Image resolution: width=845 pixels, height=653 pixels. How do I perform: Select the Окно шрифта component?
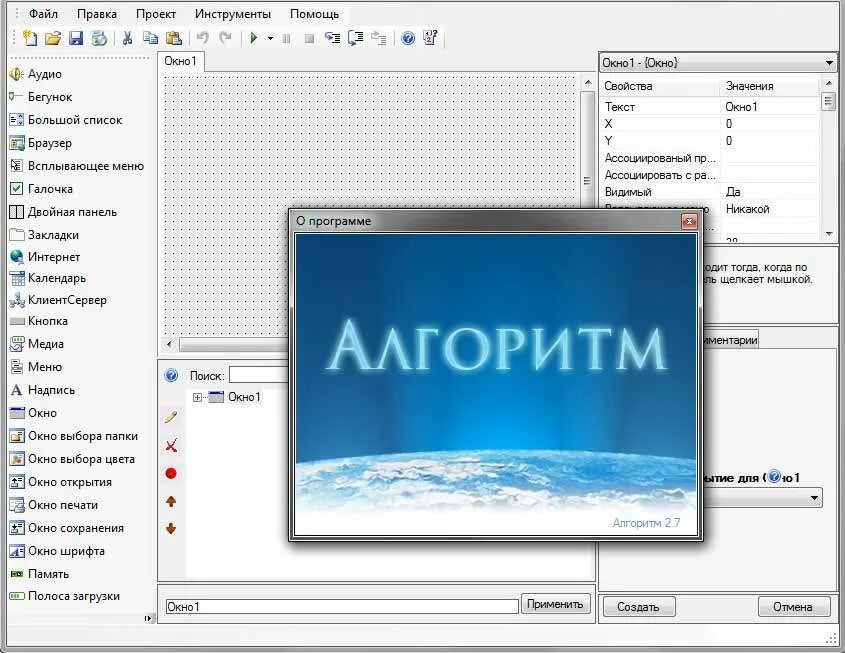coord(57,551)
